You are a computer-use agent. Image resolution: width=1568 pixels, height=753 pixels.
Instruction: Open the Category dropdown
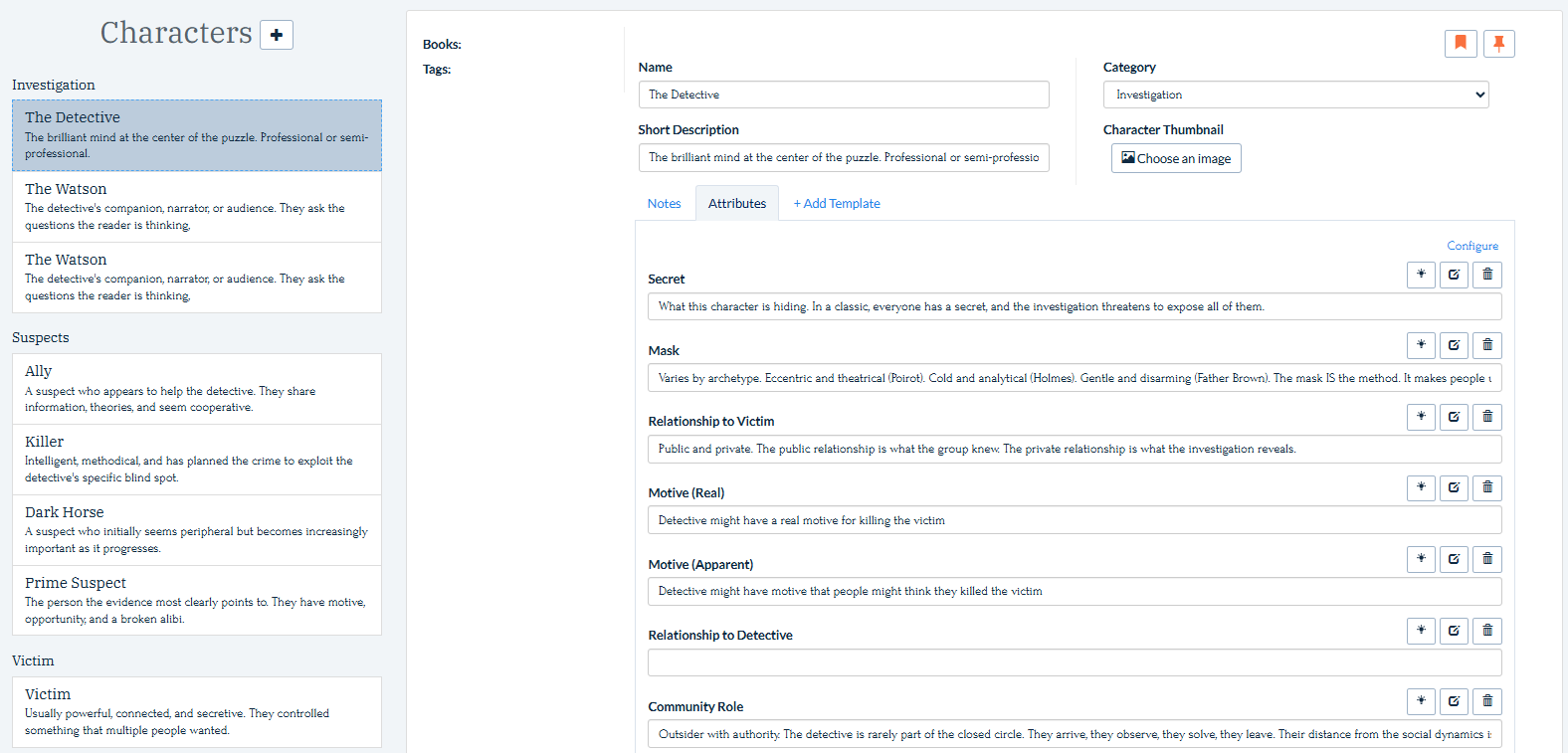(x=1295, y=94)
